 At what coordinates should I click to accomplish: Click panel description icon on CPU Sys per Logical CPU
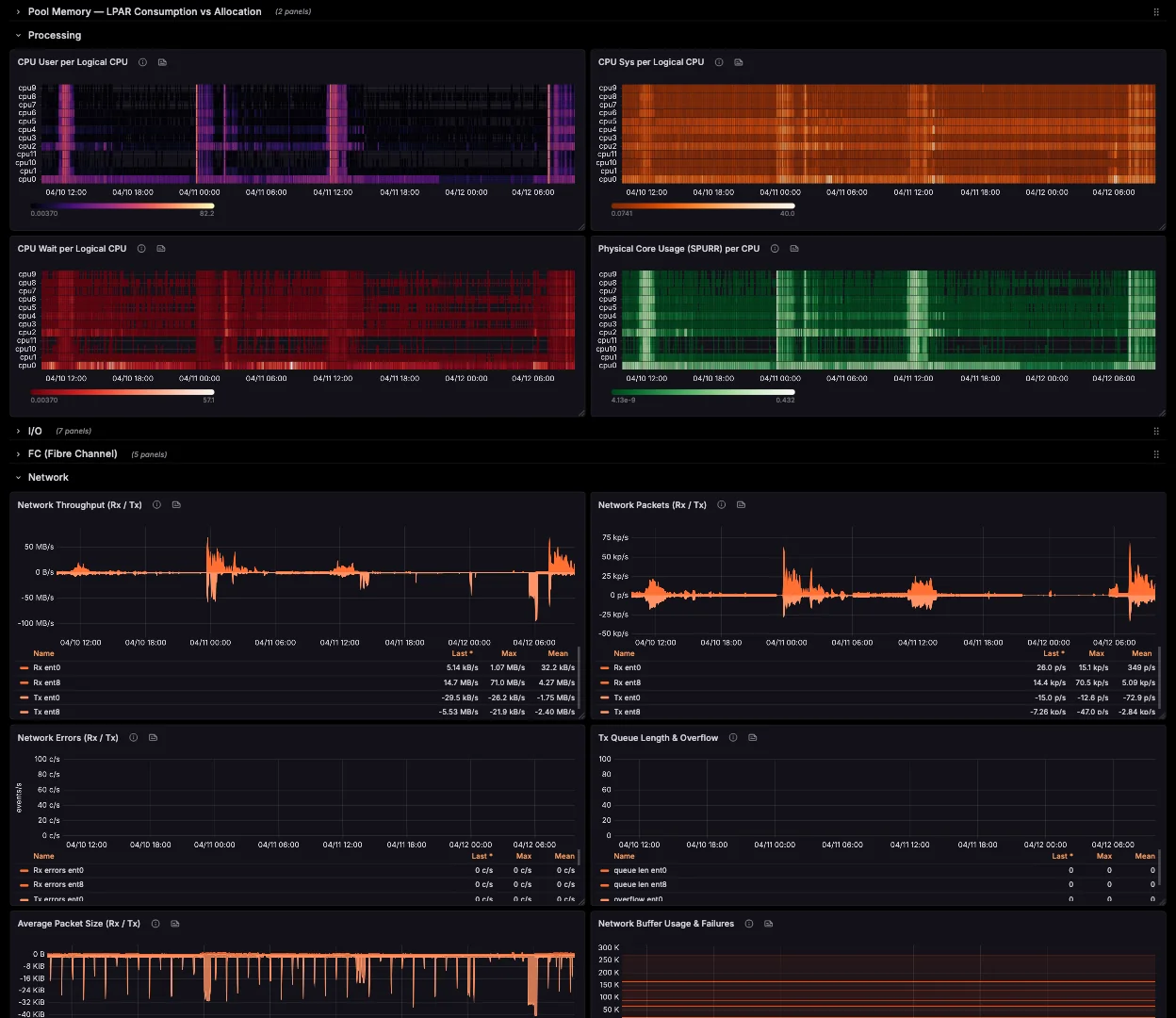pos(738,62)
